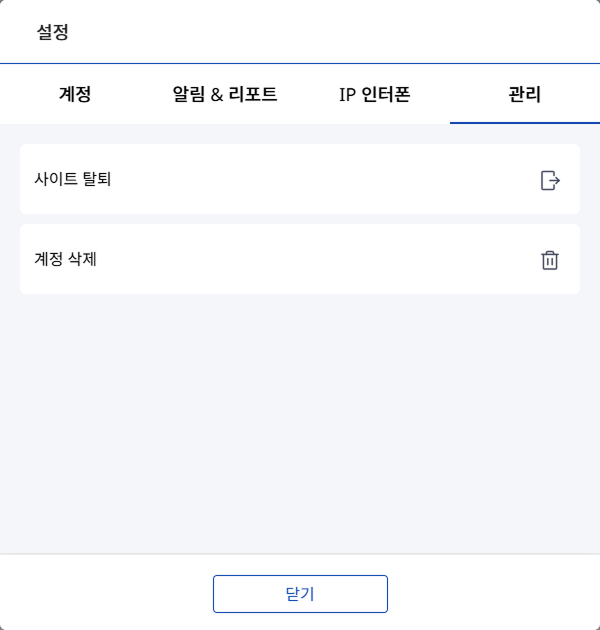Click the 계정 삭제 label text
600x630 pixels.
click(x=65, y=260)
